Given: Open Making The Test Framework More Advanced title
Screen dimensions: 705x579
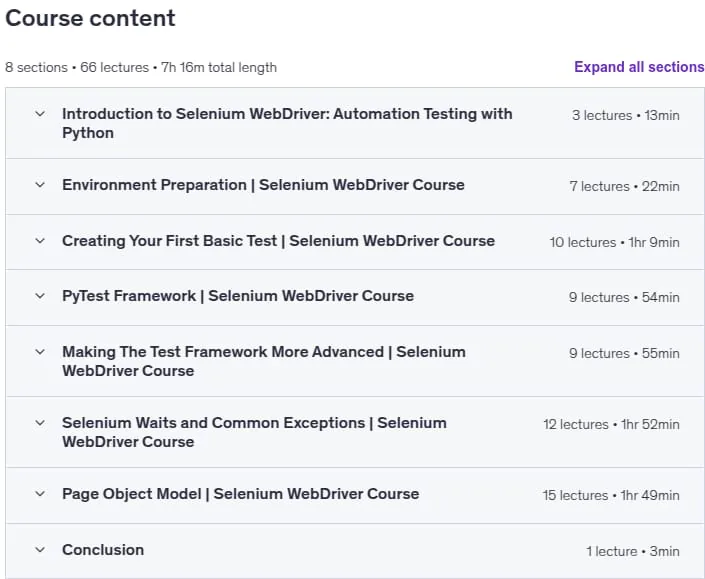Looking at the screenshot, I should pos(263,361).
